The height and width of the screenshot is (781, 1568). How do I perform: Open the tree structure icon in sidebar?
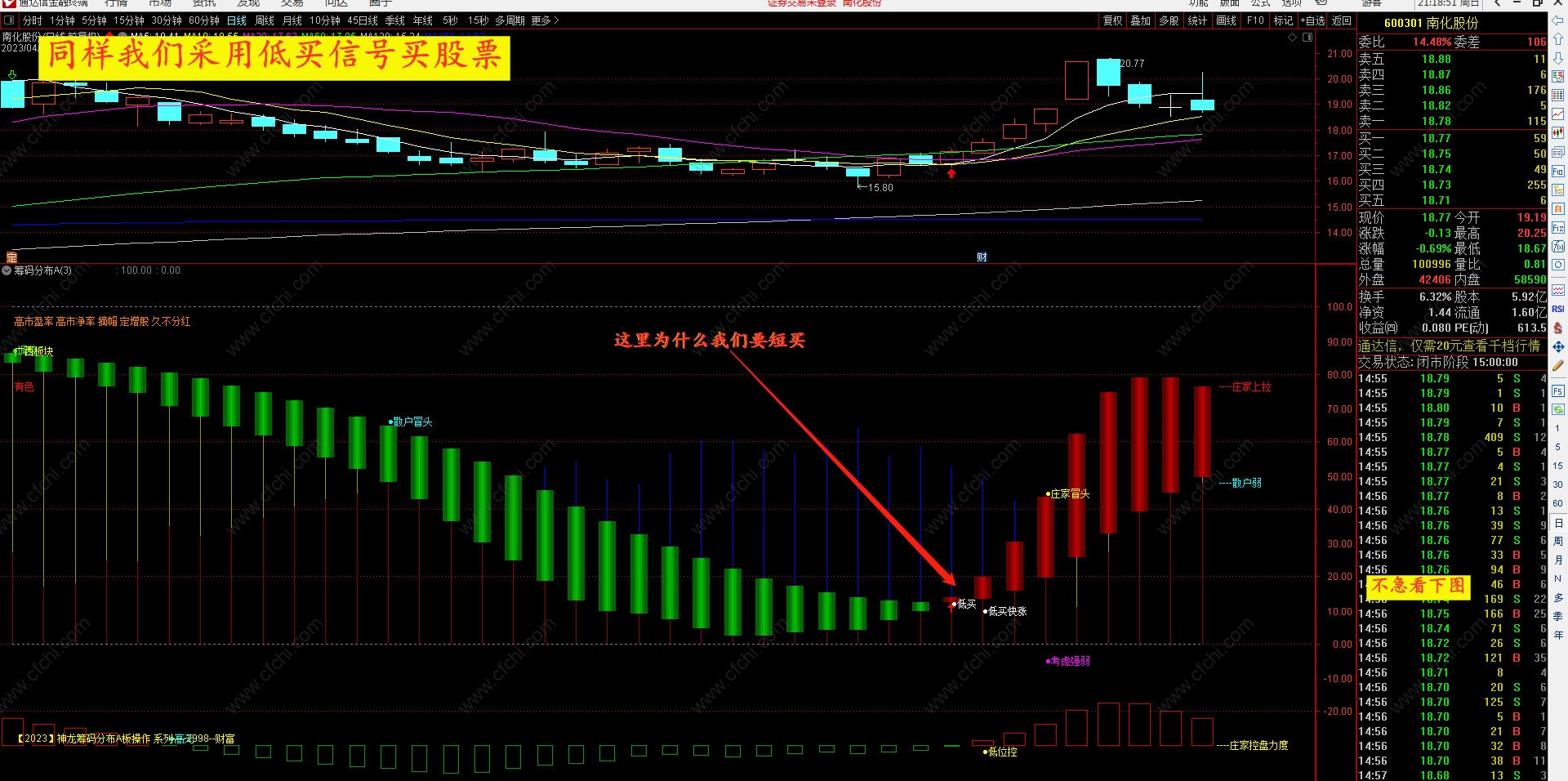click(x=1557, y=190)
